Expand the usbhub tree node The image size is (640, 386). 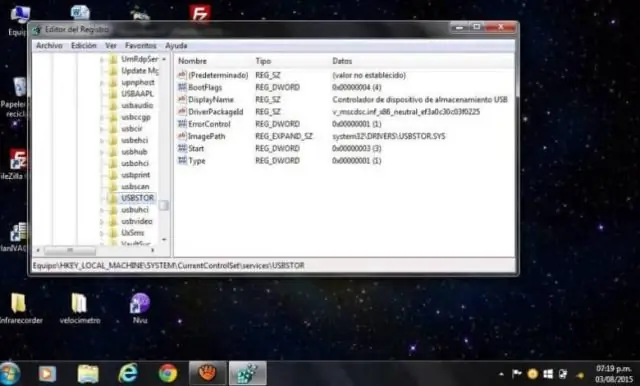click(102, 152)
